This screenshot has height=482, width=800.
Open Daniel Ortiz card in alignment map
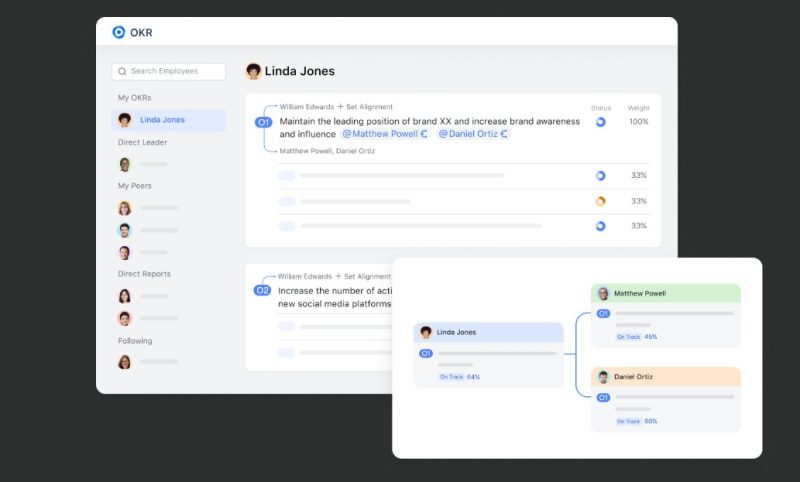pos(666,399)
